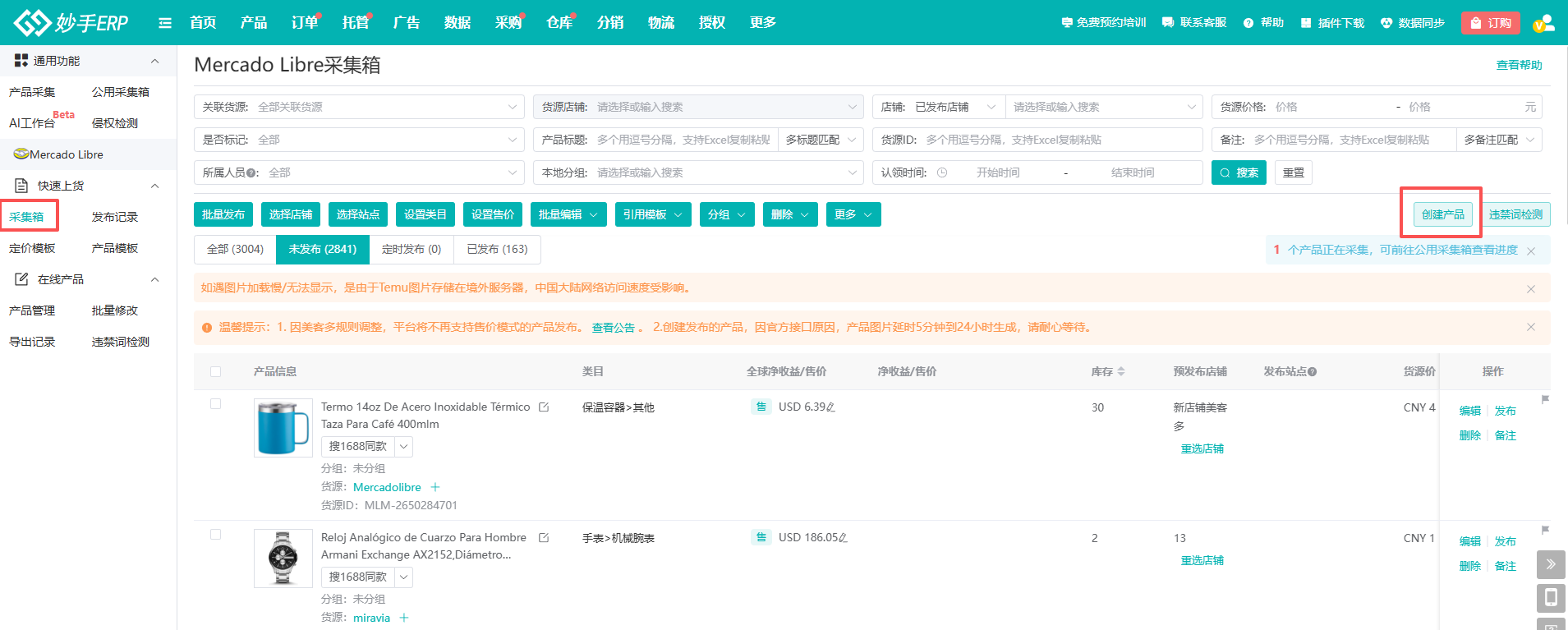The image size is (1568, 630).
Task: Click the 创建产品 button
Action: coord(1442,214)
